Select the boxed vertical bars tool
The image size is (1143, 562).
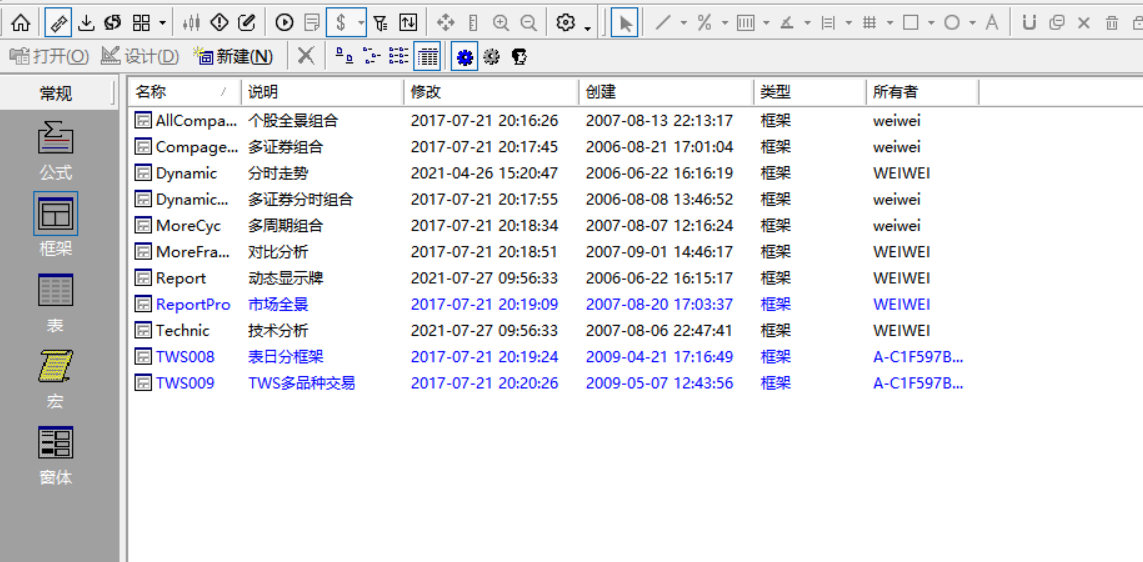[745, 23]
